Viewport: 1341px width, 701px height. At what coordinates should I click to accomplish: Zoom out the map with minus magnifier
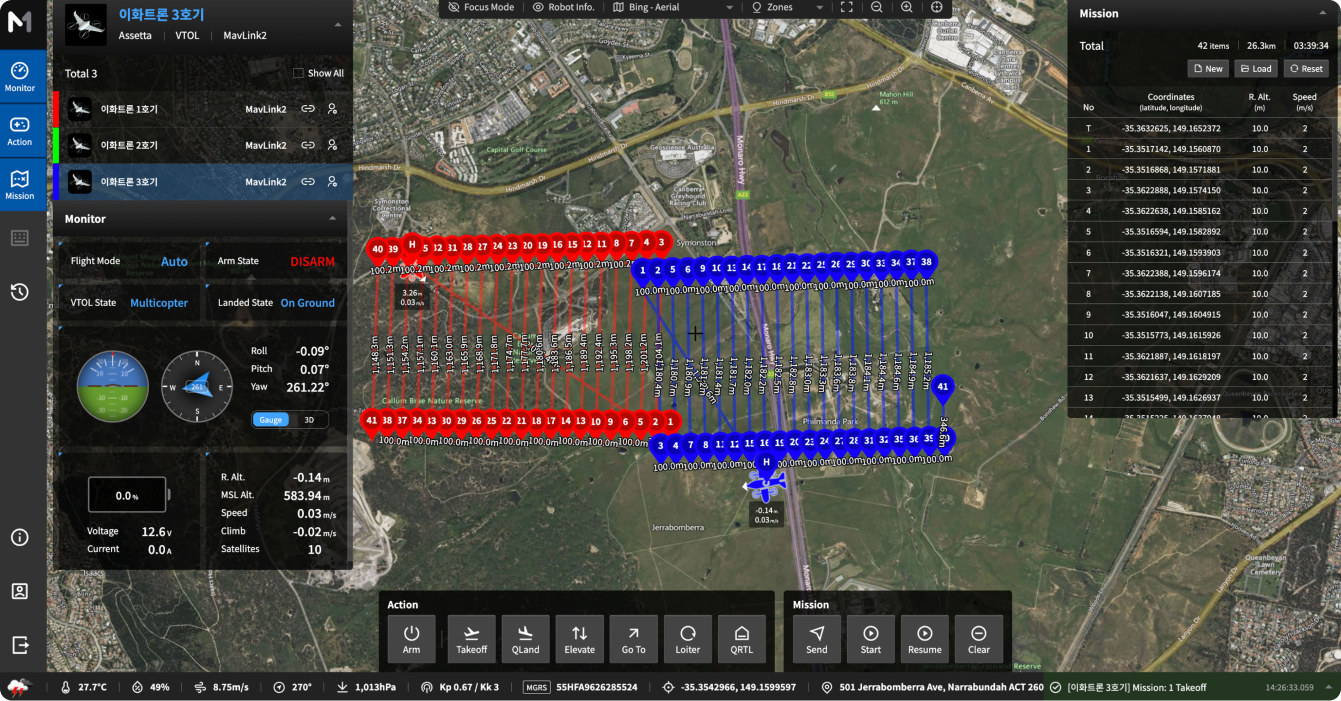click(x=876, y=7)
